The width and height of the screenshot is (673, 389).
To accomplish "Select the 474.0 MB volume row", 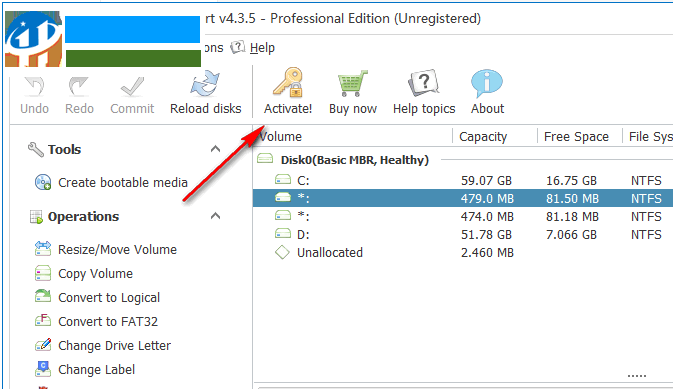I will click(463, 216).
